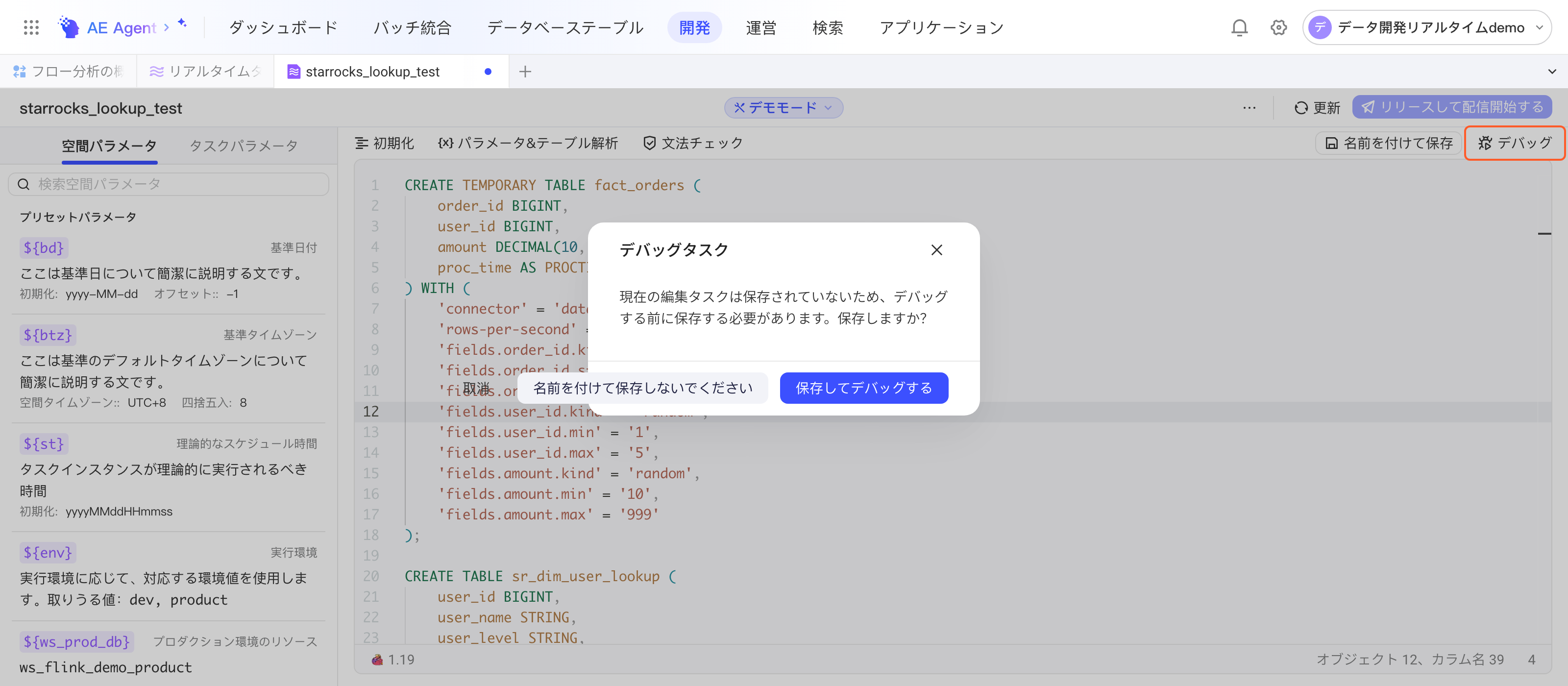The width and height of the screenshot is (1568, 686).
Task: Switch to the リアルタイム tab
Action: click(205, 72)
